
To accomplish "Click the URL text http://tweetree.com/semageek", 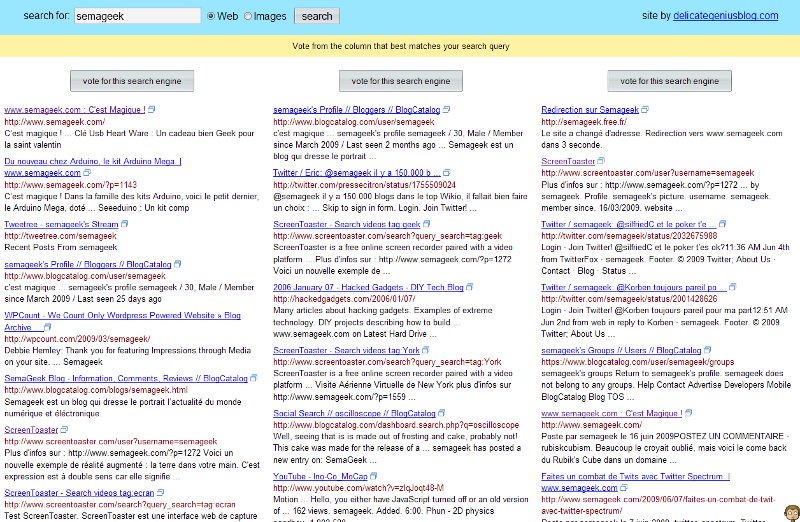I will tap(60, 236).
